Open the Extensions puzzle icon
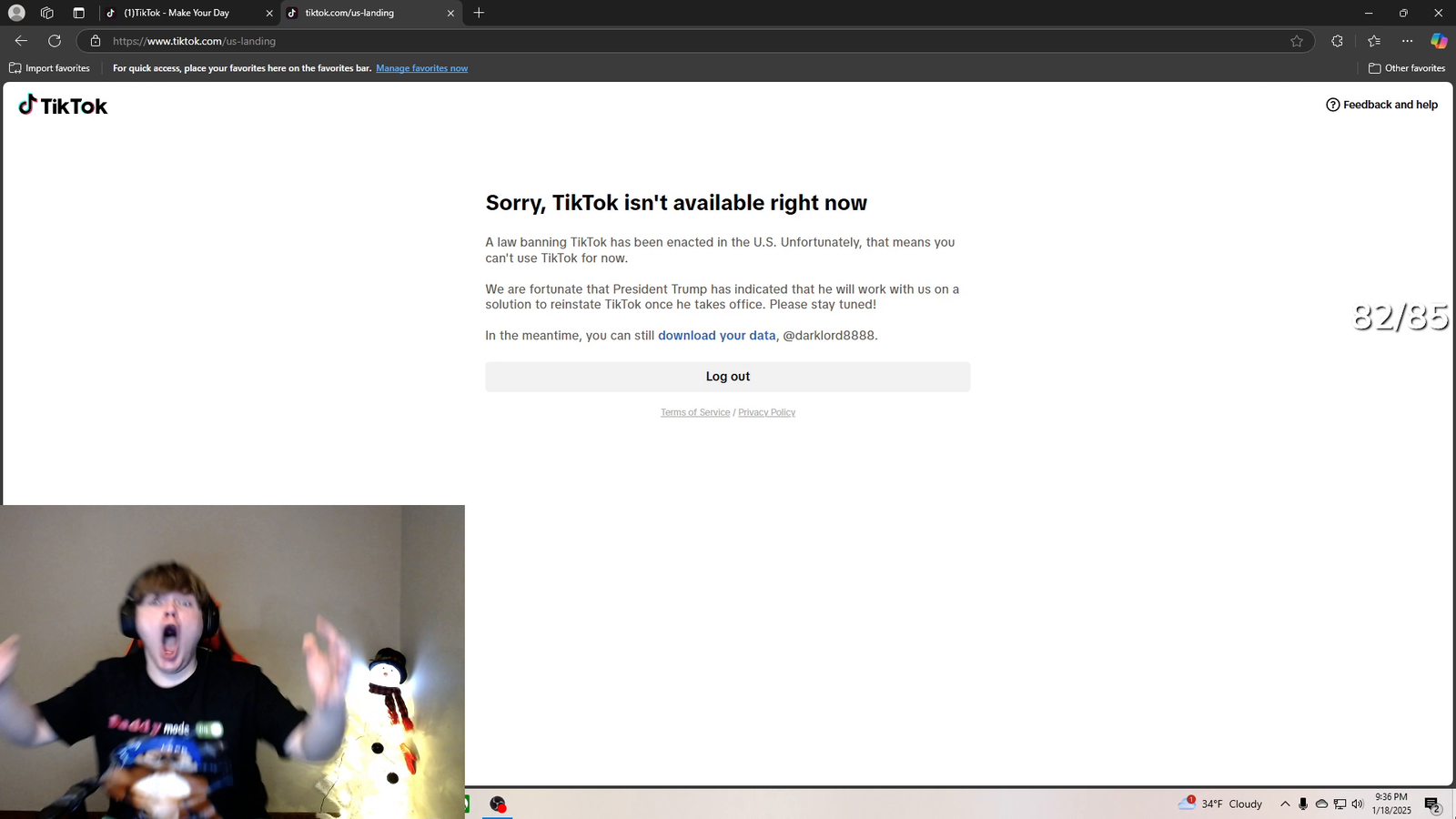This screenshot has height=819, width=1456. tap(1337, 41)
